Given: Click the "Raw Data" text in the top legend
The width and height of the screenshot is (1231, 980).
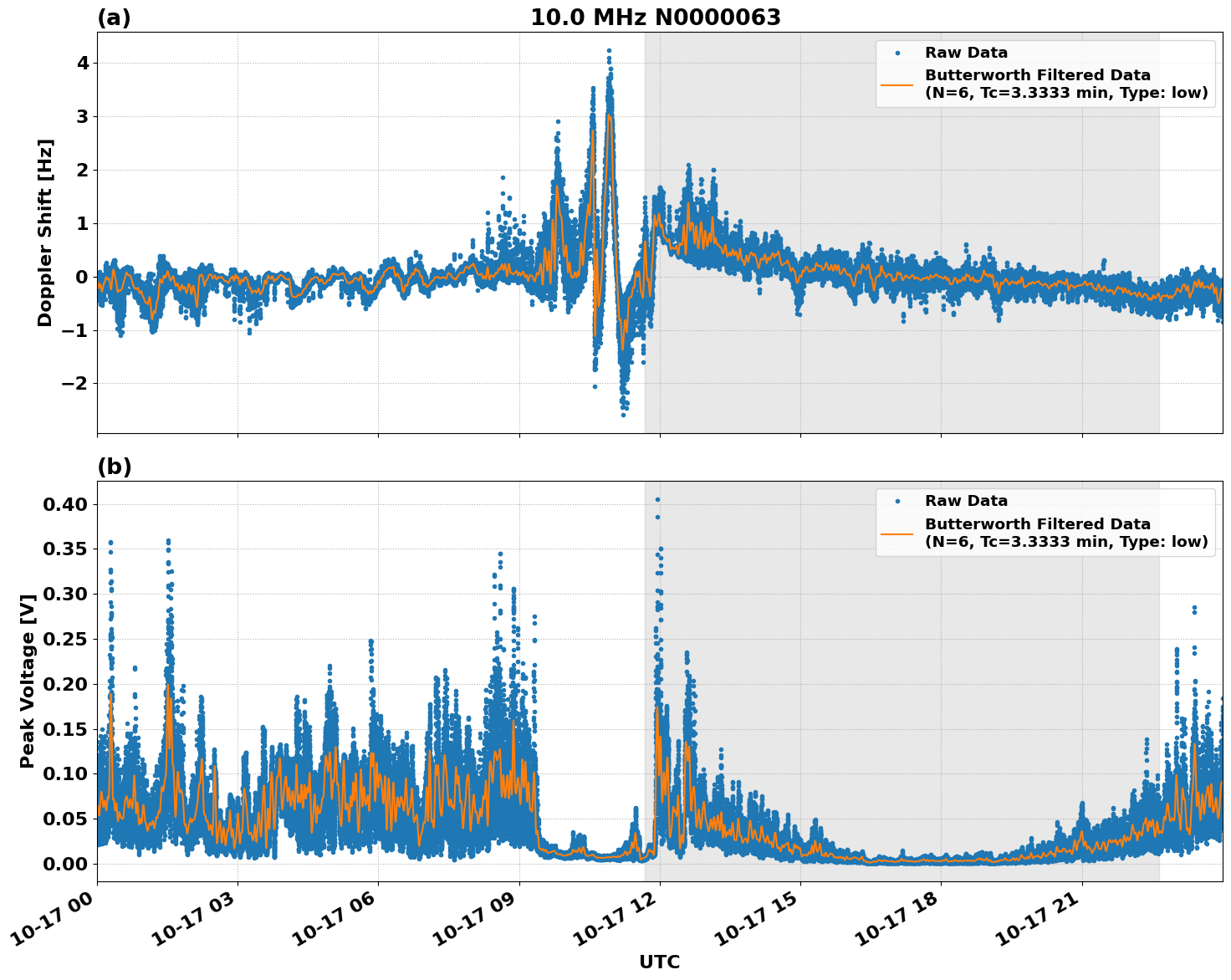Looking at the screenshot, I should pos(966,53).
